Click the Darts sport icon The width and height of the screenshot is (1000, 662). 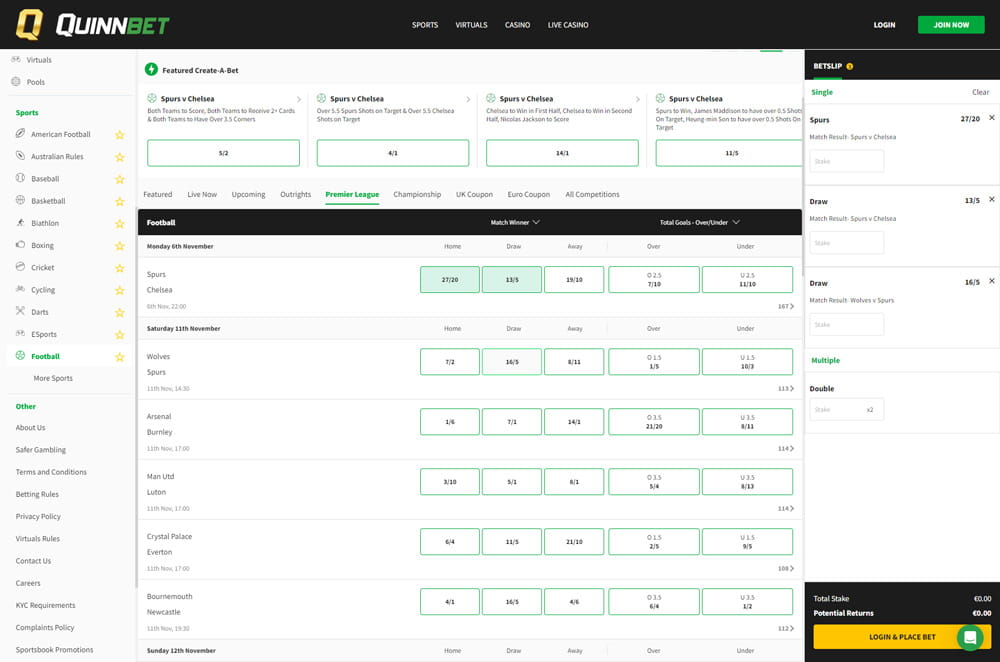pyautogui.click(x=20, y=311)
